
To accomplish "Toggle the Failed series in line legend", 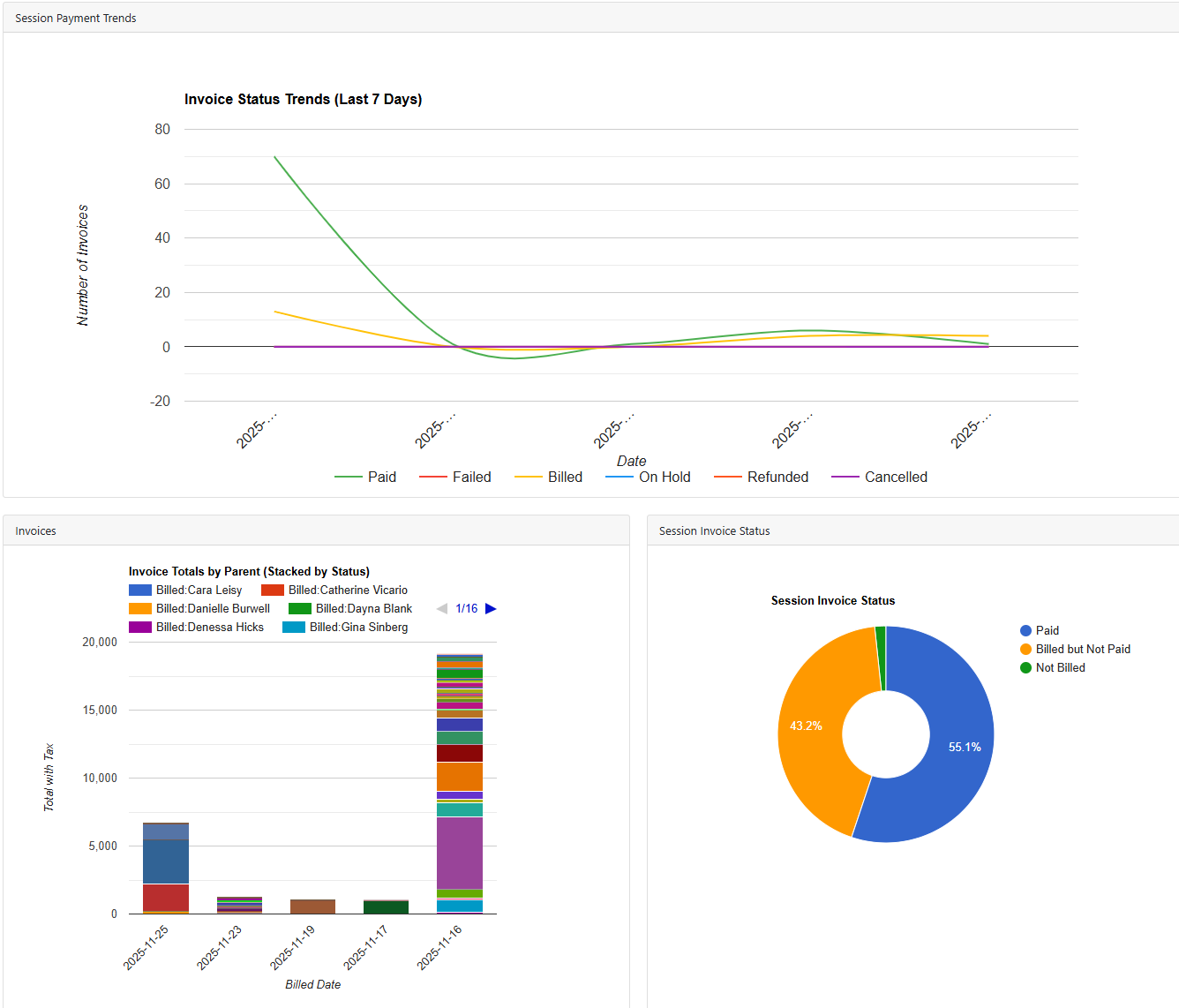I will tap(455, 477).
